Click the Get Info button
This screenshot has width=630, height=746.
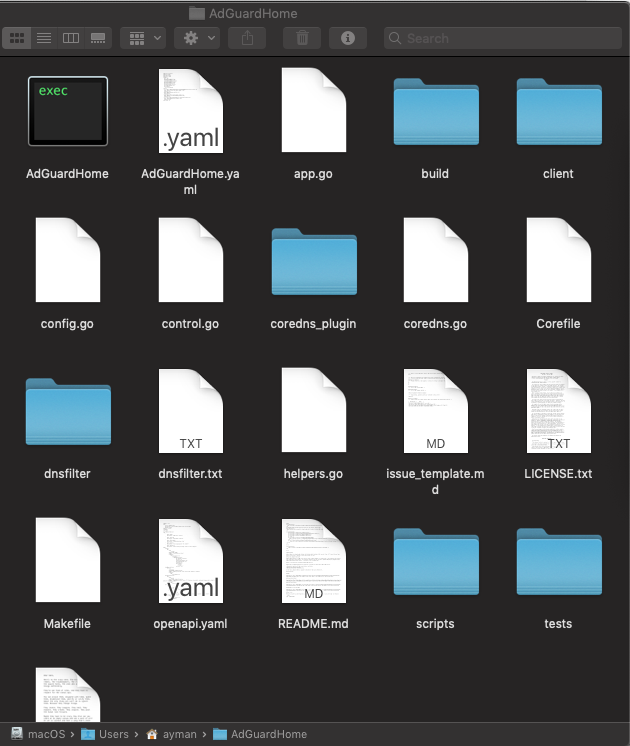pyautogui.click(x=348, y=38)
